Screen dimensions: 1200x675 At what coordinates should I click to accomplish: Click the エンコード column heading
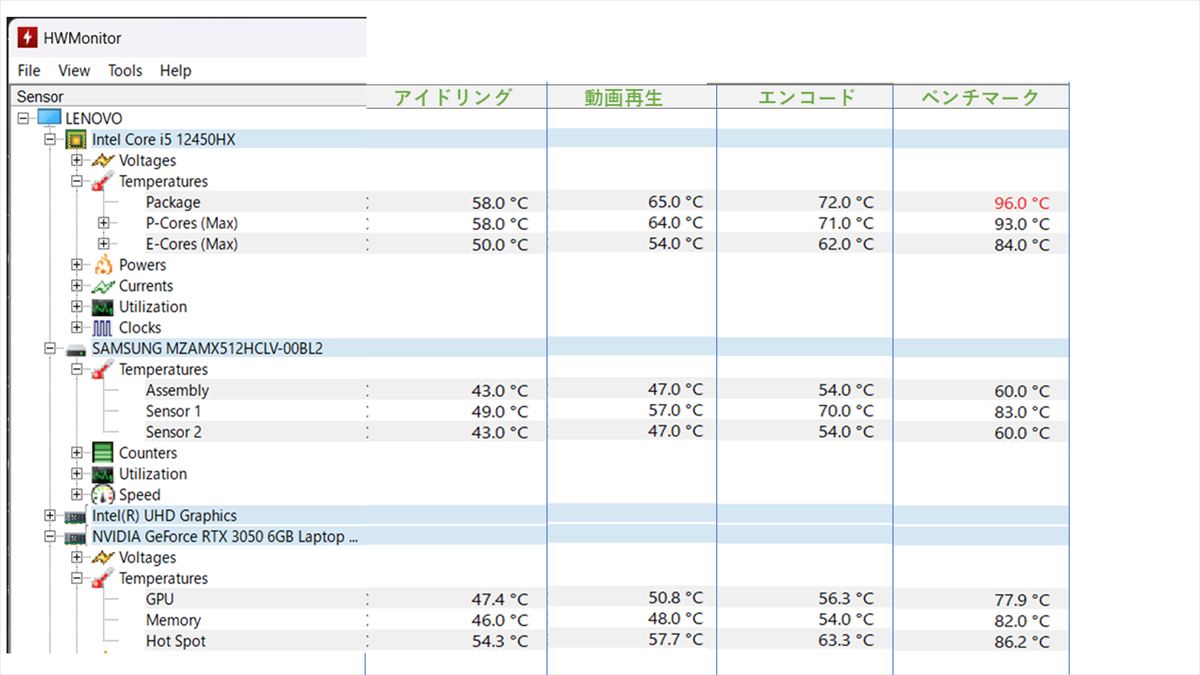coord(807,97)
